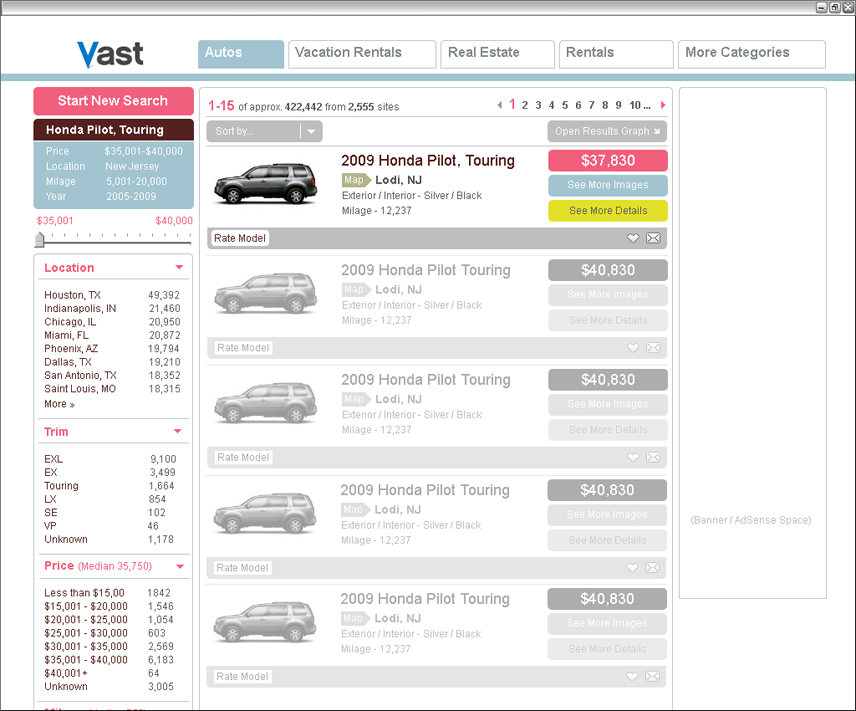Click Map tag next to Lodi, NJ in first listing
Screen dimensions: 856x711
pos(355,180)
